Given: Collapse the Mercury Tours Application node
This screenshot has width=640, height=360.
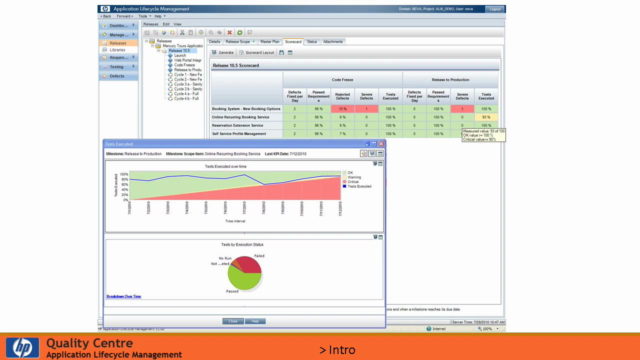Looking at the screenshot, I should point(153,46).
